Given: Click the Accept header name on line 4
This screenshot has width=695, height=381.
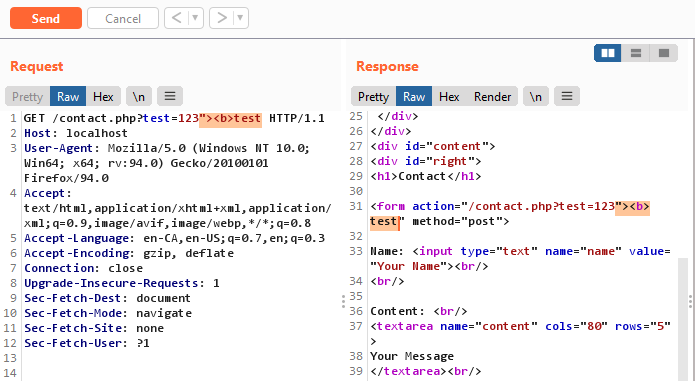Looking at the screenshot, I should click(x=44, y=193).
